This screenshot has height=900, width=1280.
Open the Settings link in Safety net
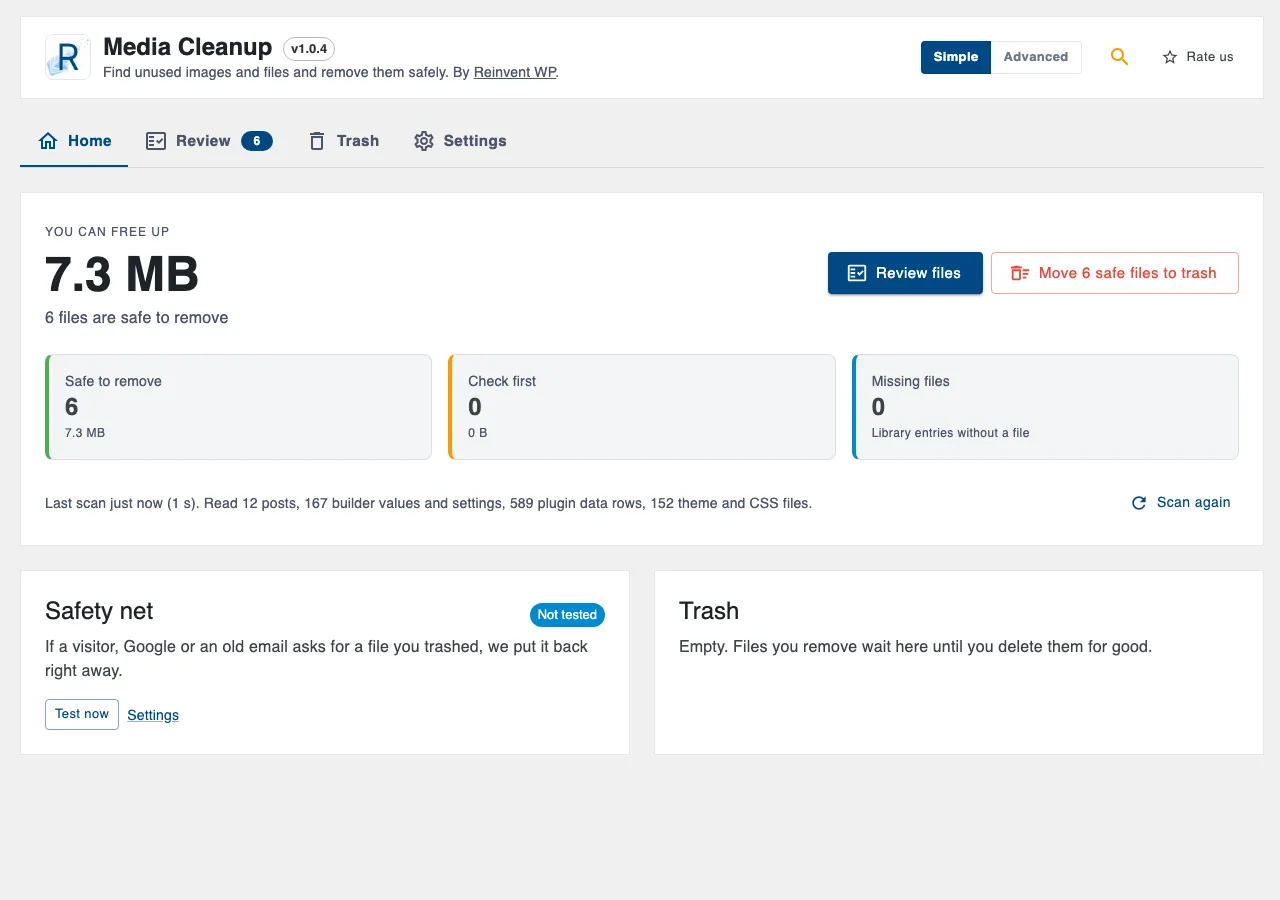tap(153, 715)
